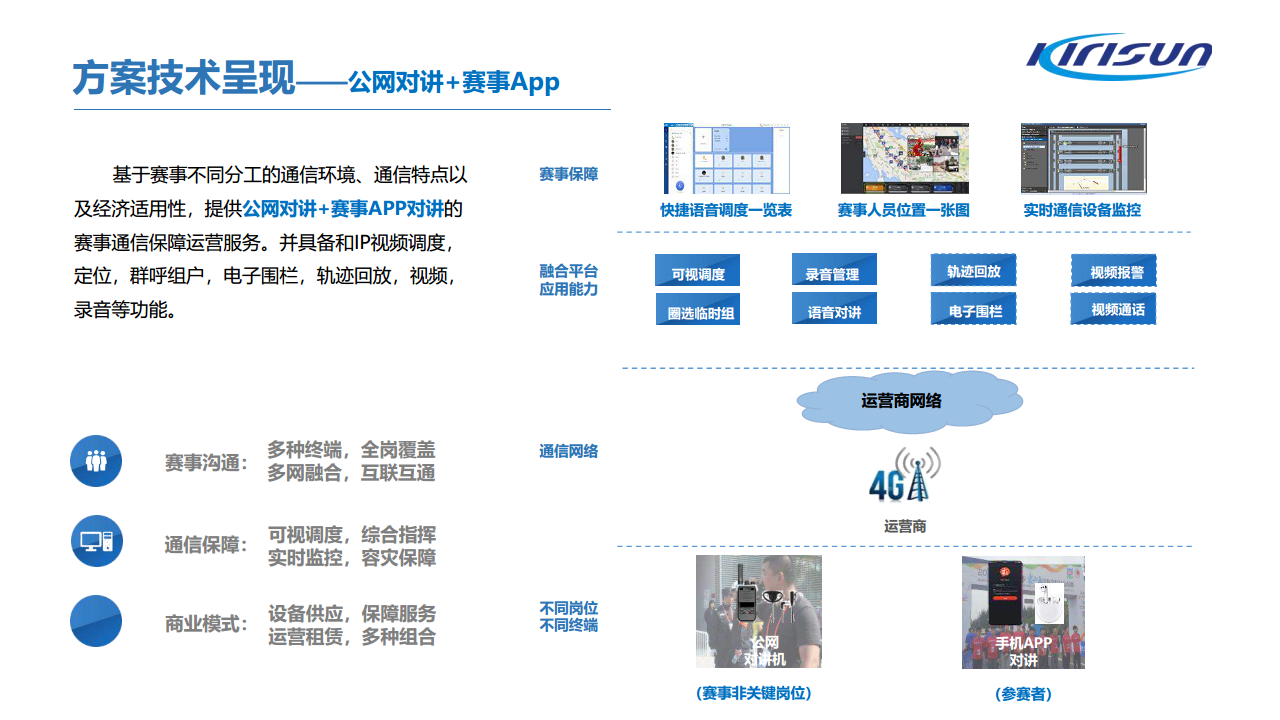Click the 不同岗位 不同终端 label
Viewport: 1280px width, 720px height.
point(568,616)
